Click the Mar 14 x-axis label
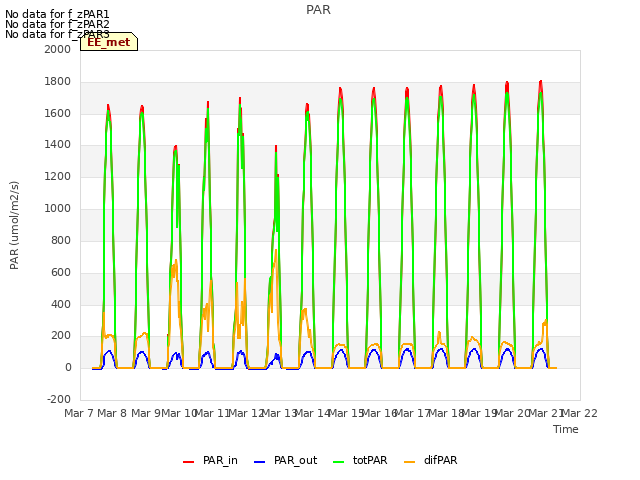Viewport: 640px width, 480px height. [313, 413]
